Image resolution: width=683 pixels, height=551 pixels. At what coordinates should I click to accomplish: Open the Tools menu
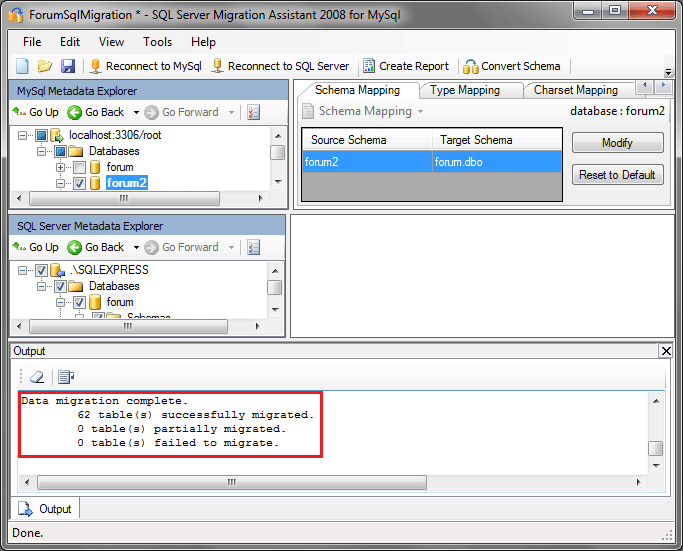(x=157, y=42)
